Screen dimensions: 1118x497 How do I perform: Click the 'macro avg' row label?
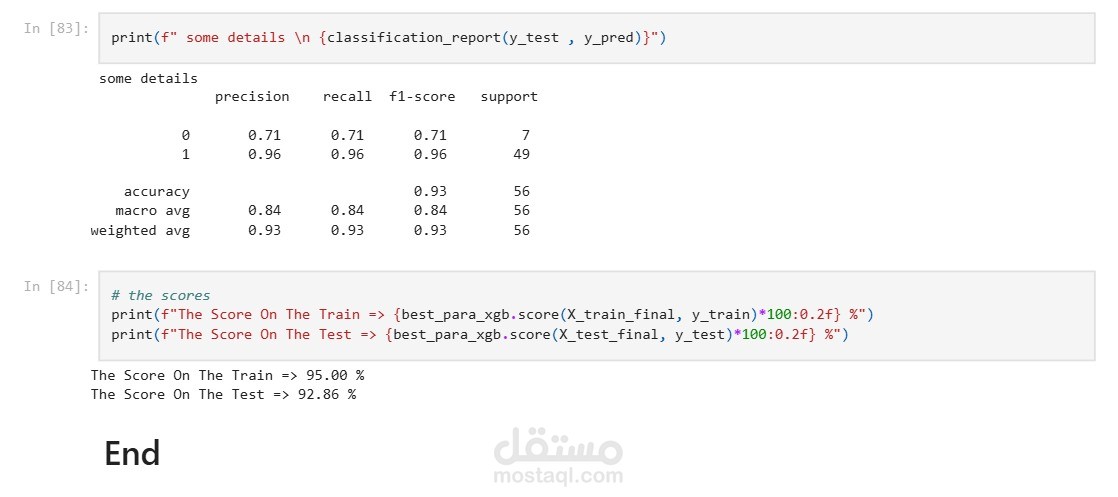[x=153, y=210]
